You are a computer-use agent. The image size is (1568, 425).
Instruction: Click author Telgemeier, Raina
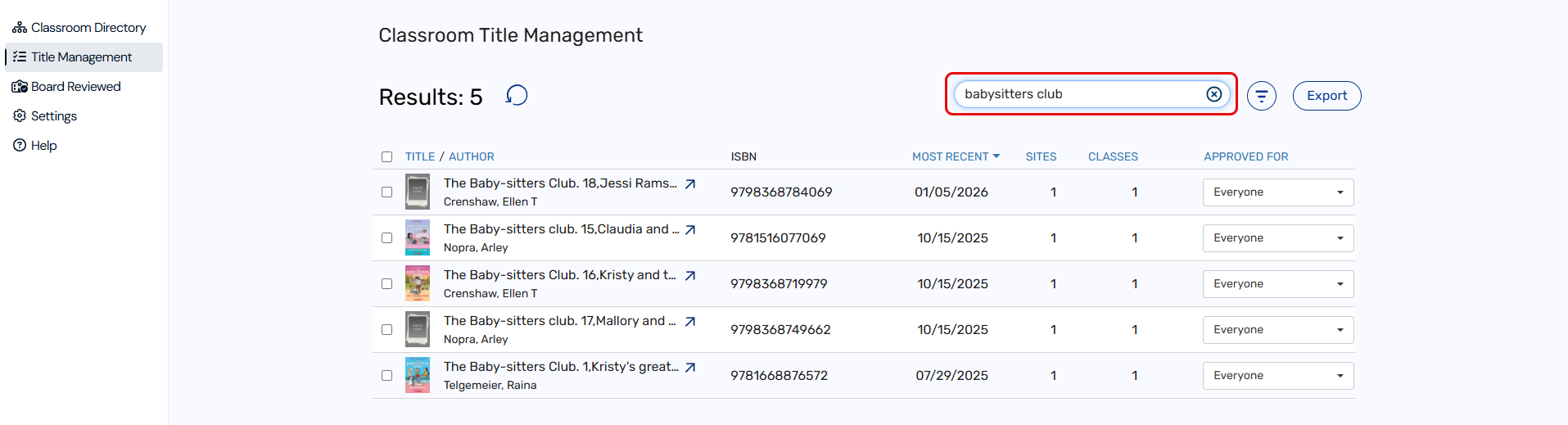[x=490, y=386]
